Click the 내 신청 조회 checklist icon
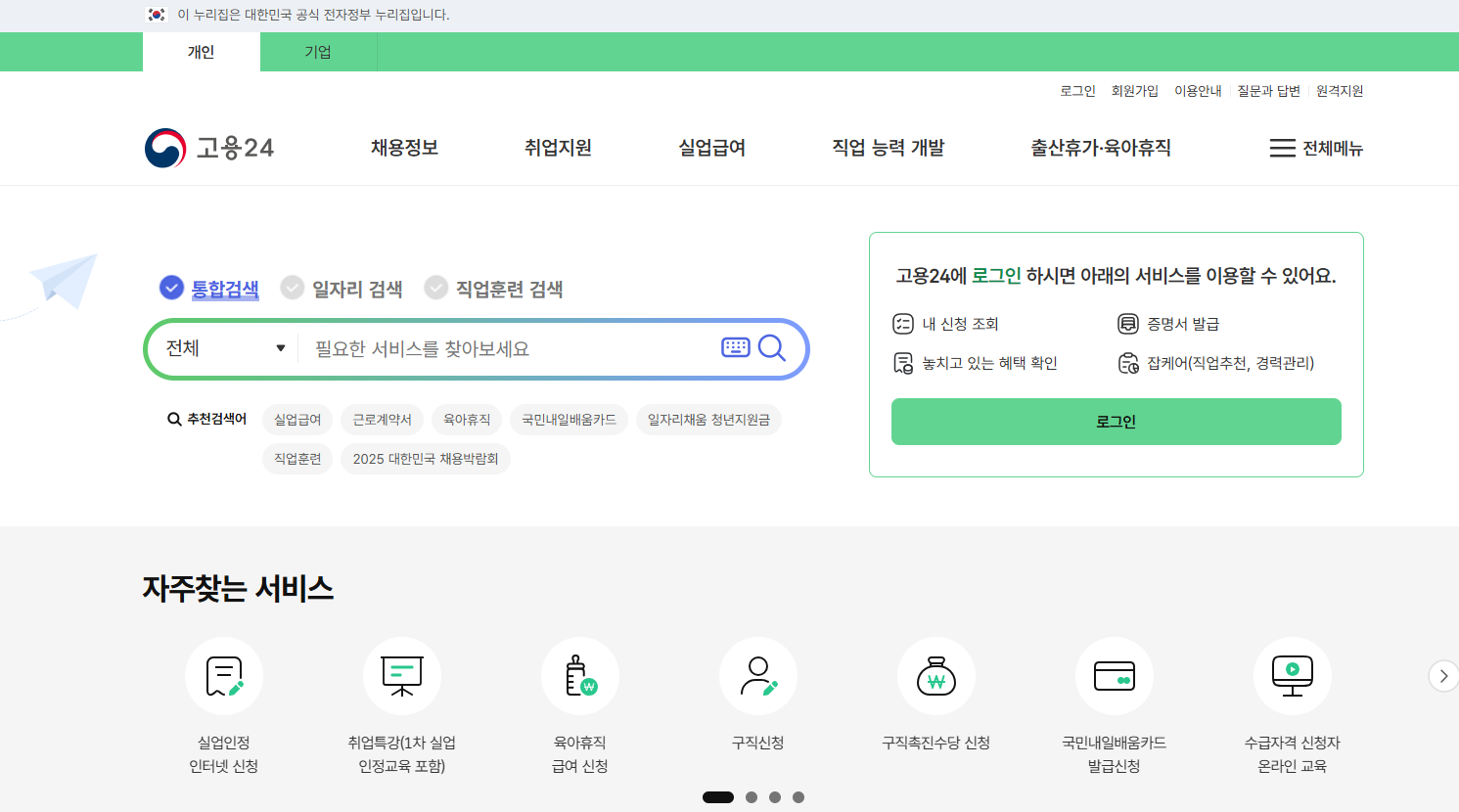Screen dimensions: 1459x812 [903, 324]
